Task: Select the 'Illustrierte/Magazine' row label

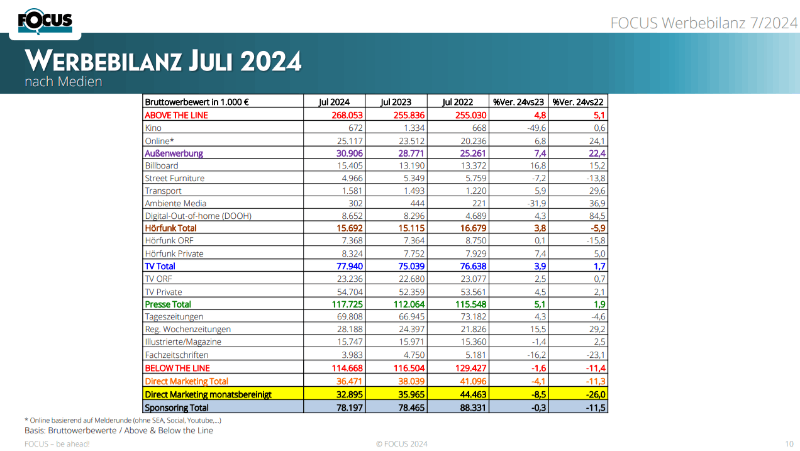Action: click(183, 342)
